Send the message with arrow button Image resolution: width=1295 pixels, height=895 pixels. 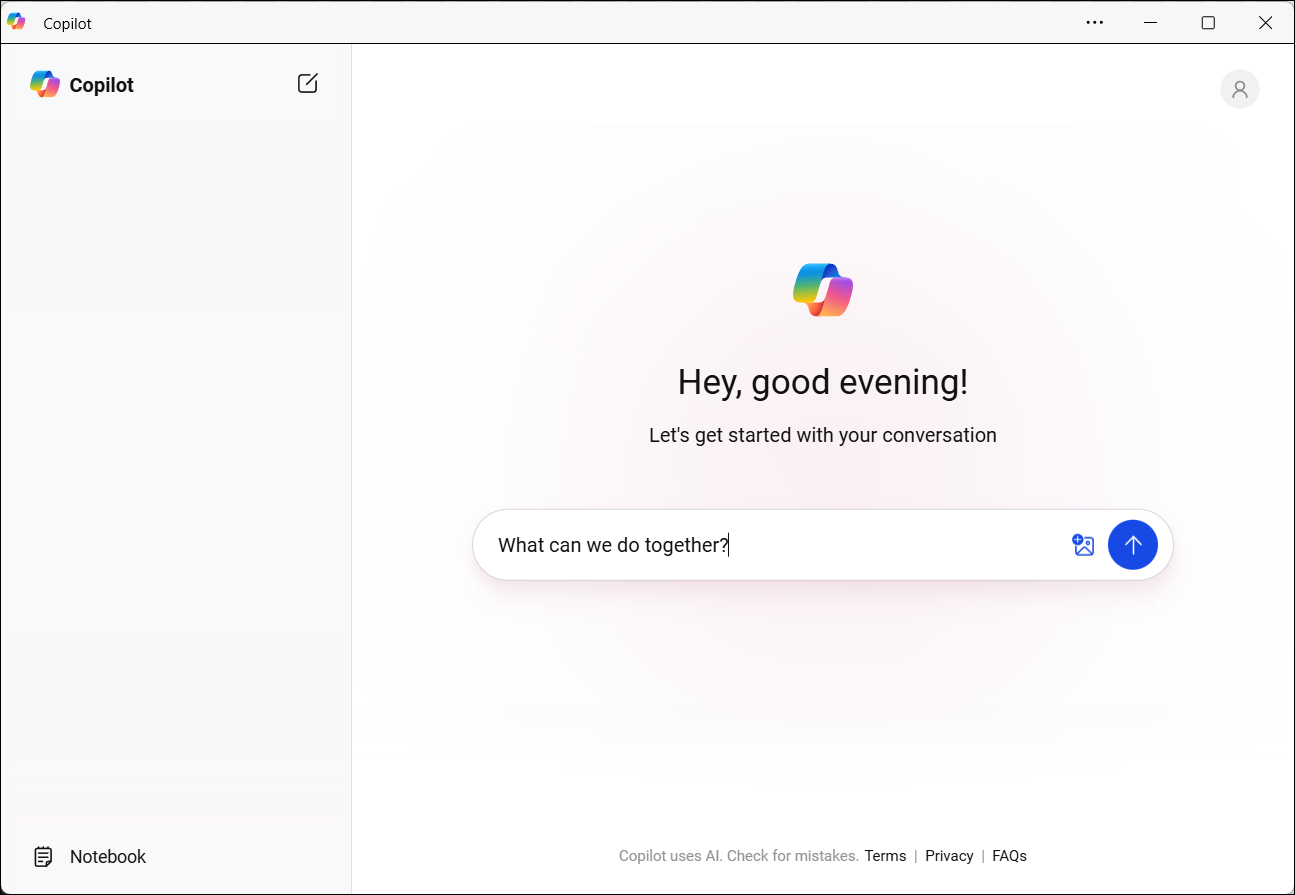pyautogui.click(x=1132, y=545)
